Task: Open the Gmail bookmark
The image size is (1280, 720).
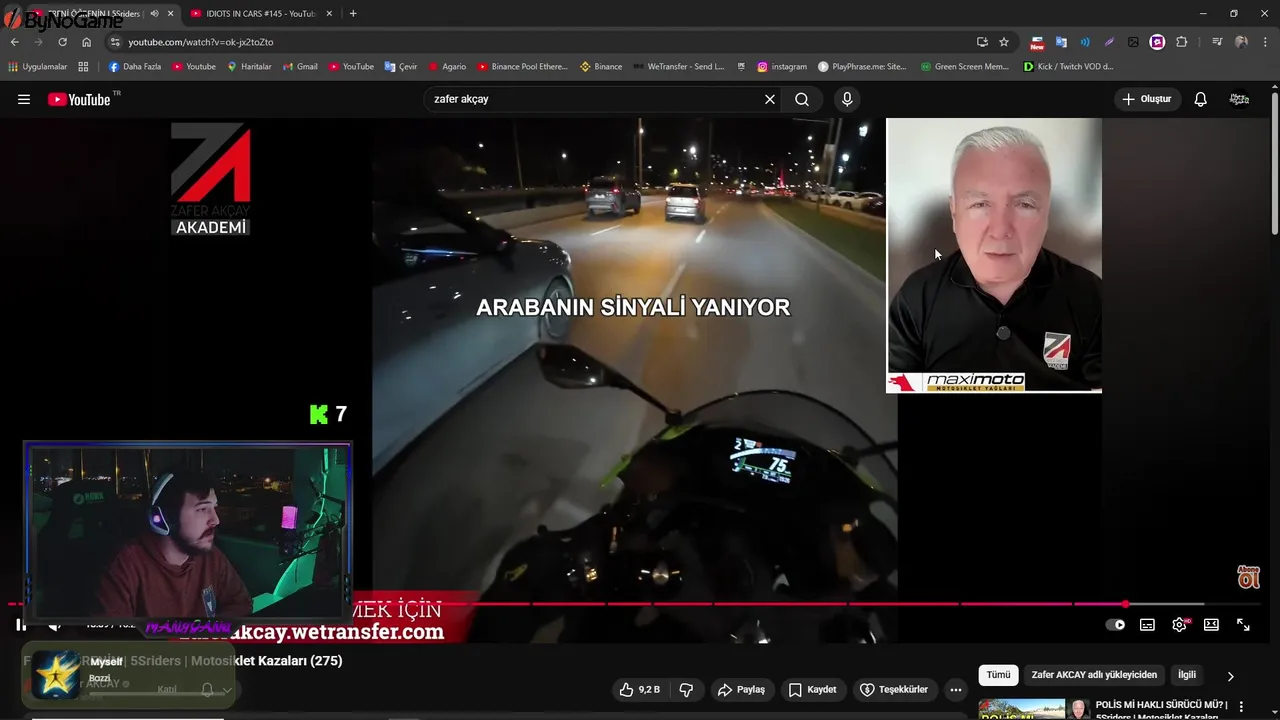Action: [x=300, y=67]
